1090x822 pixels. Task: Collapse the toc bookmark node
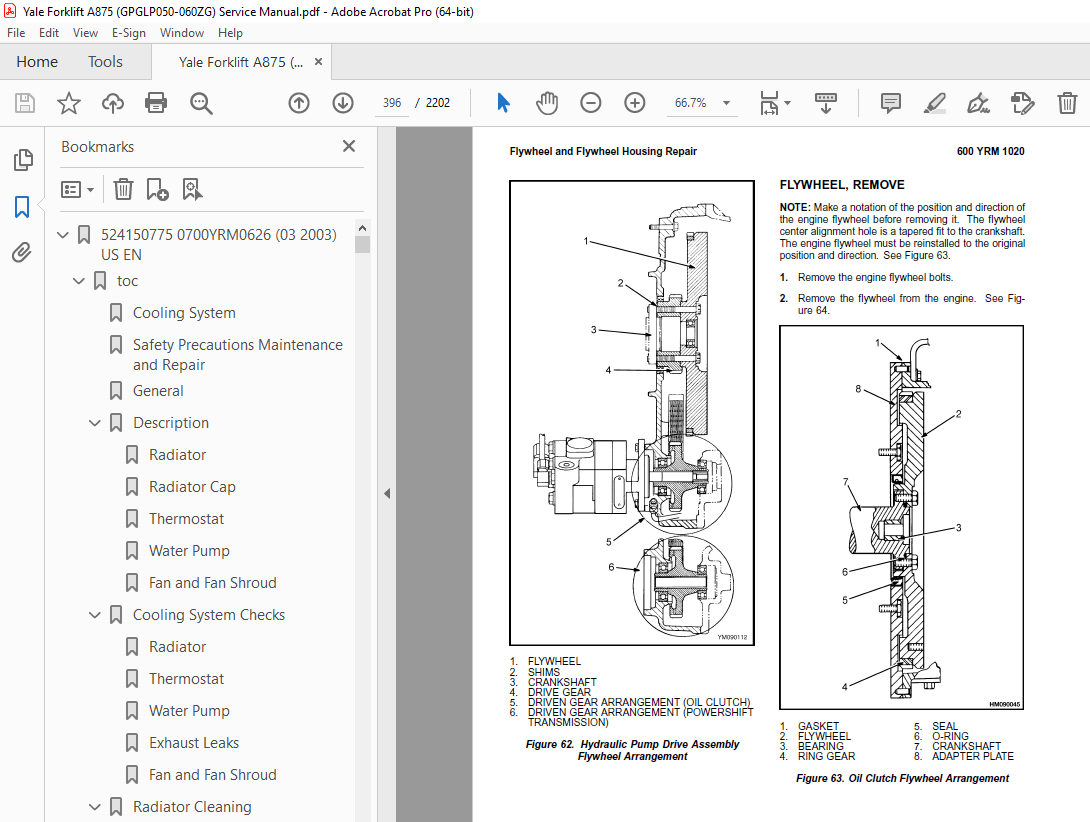(x=79, y=281)
